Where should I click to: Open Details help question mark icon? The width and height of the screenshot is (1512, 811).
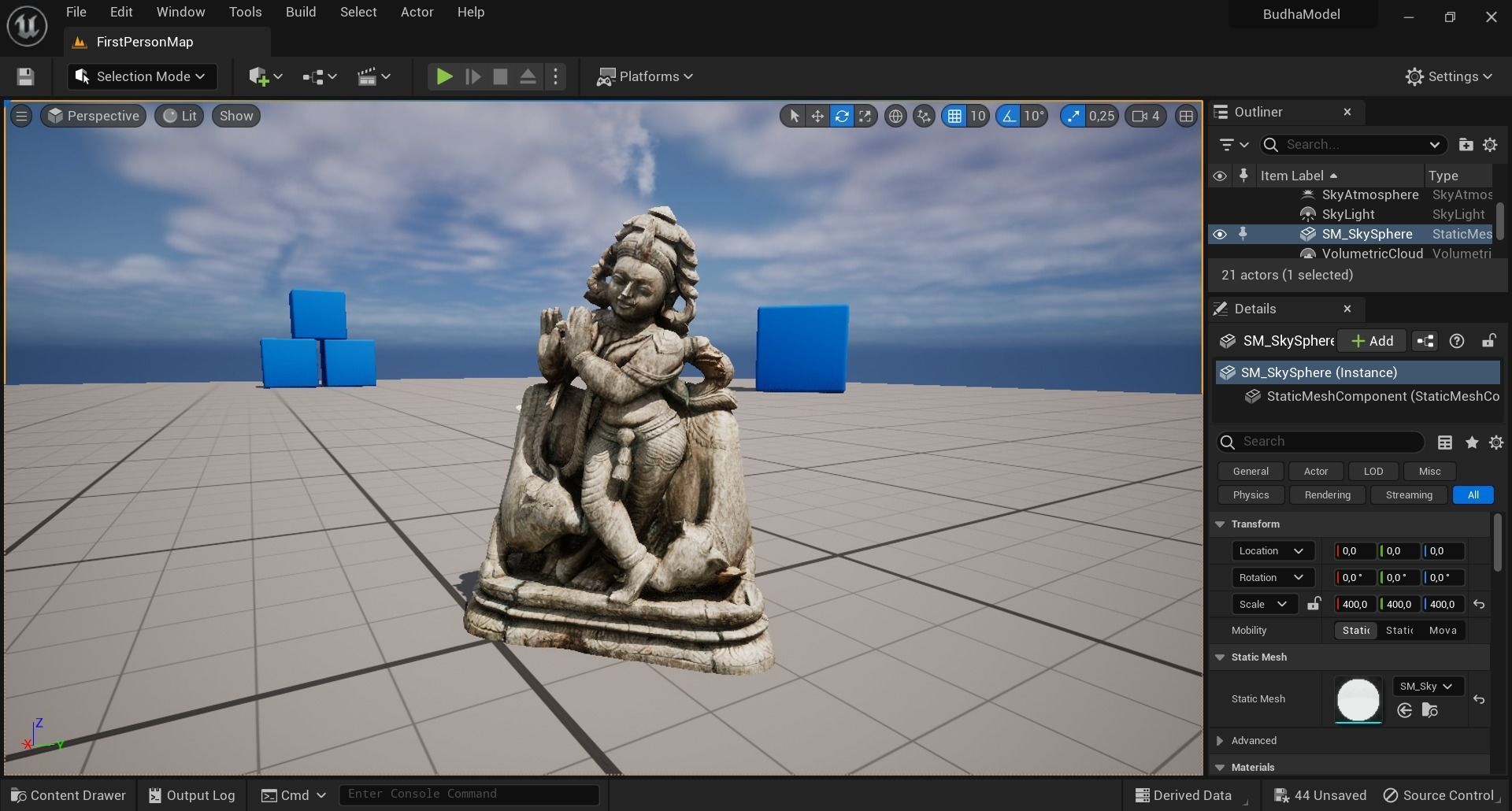[1457, 341]
